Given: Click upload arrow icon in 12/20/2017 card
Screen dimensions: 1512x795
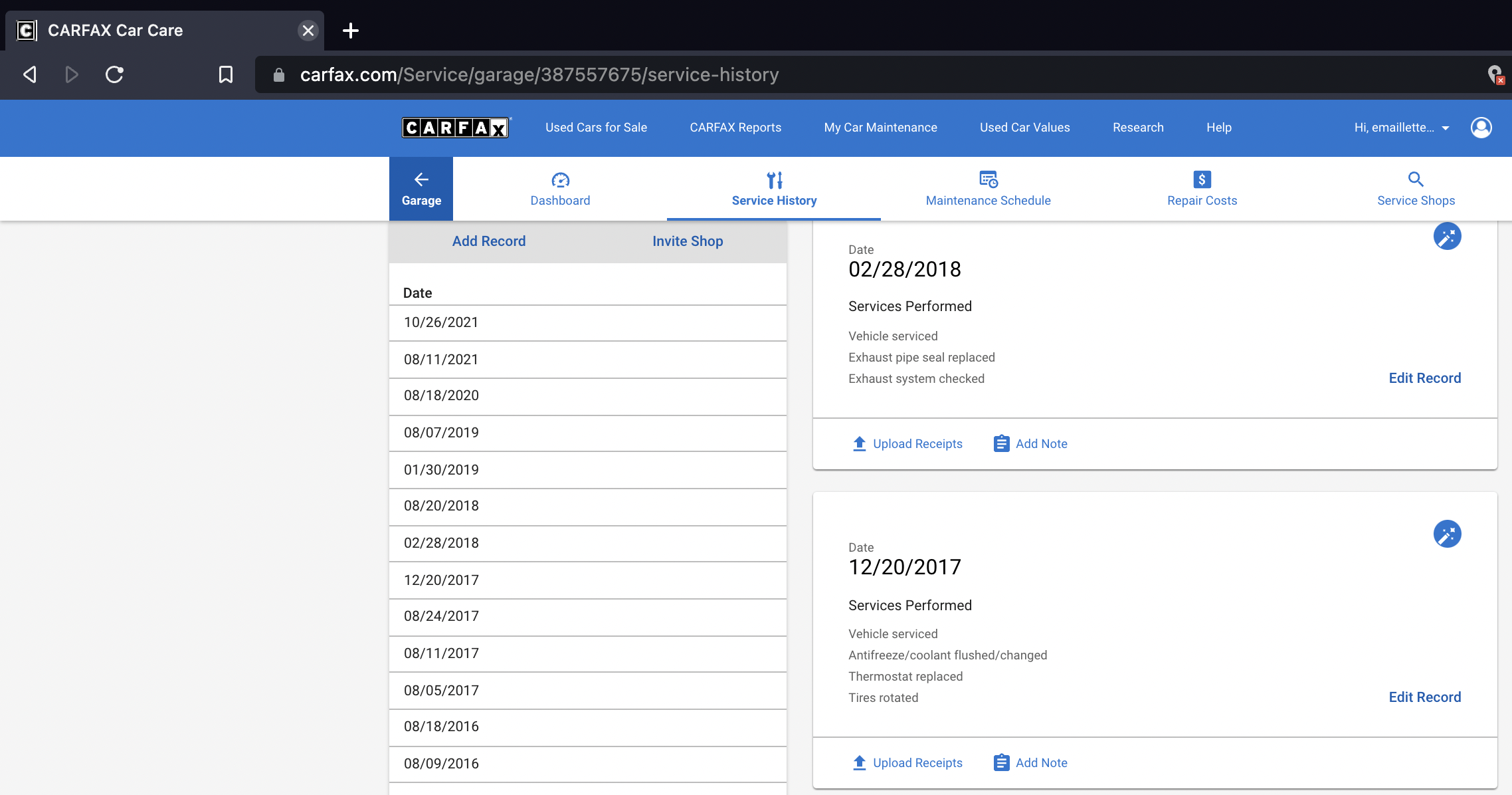Looking at the screenshot, I should 859,762.
